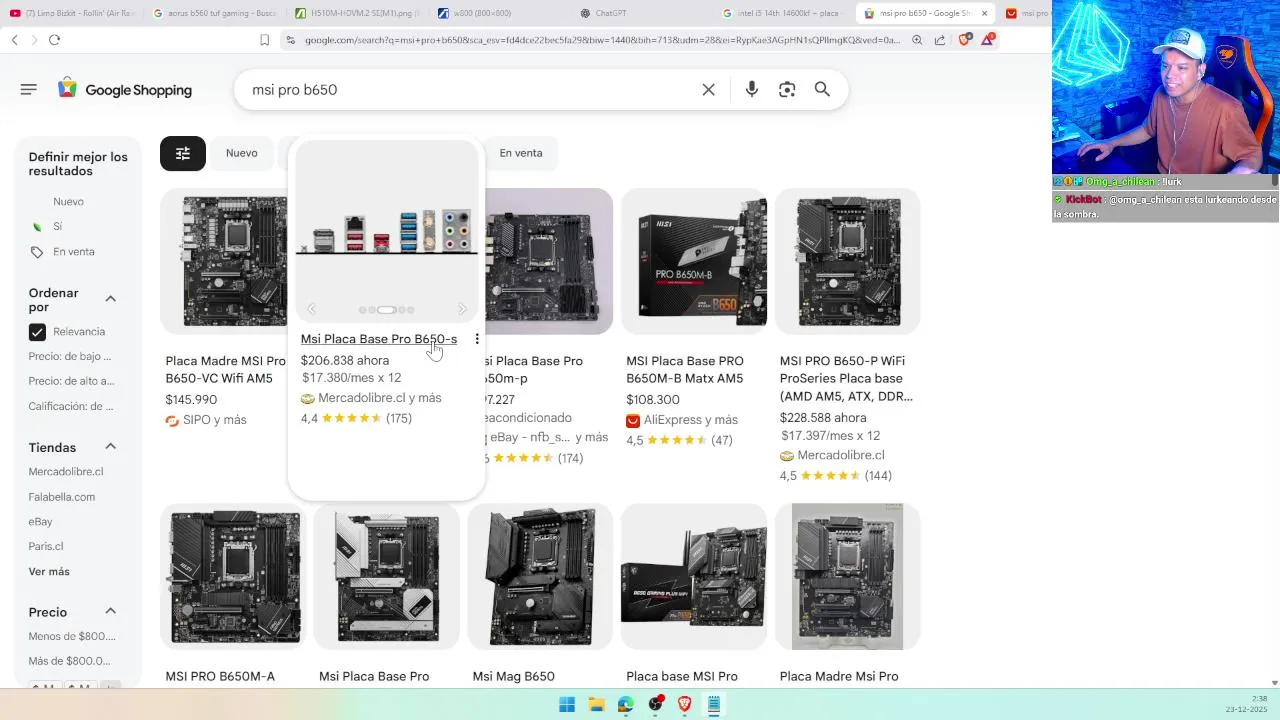Screen dimensions: 1280x720
Task: Switch to H510M-HDVM.2 image tab
Action: [x=357, y=13]
